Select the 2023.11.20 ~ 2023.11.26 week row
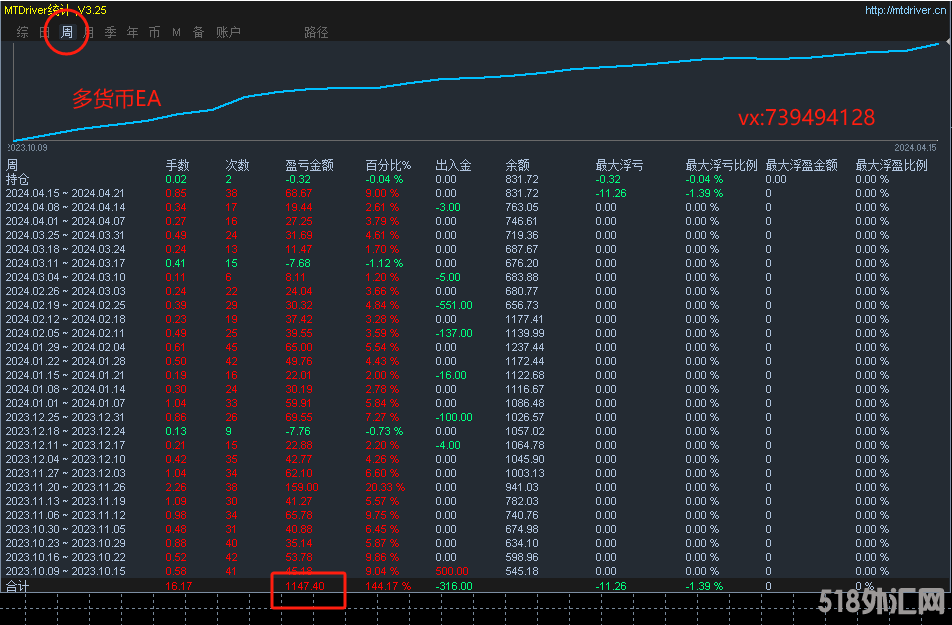 point(65,488)
